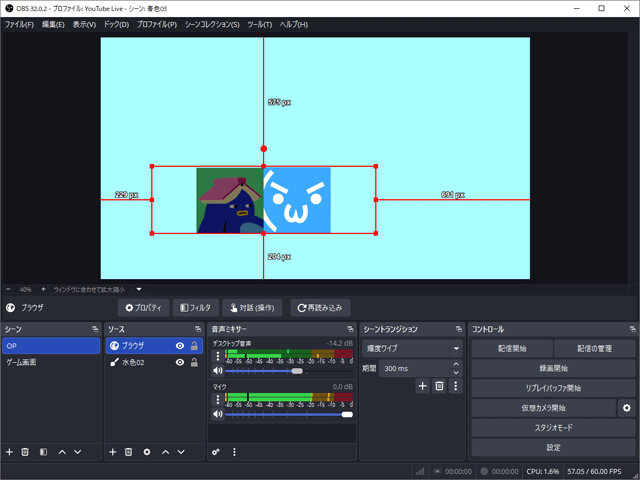Toggle visibility of 水色02 source
This screenshot has width=640, height=480.
point(180,362)
